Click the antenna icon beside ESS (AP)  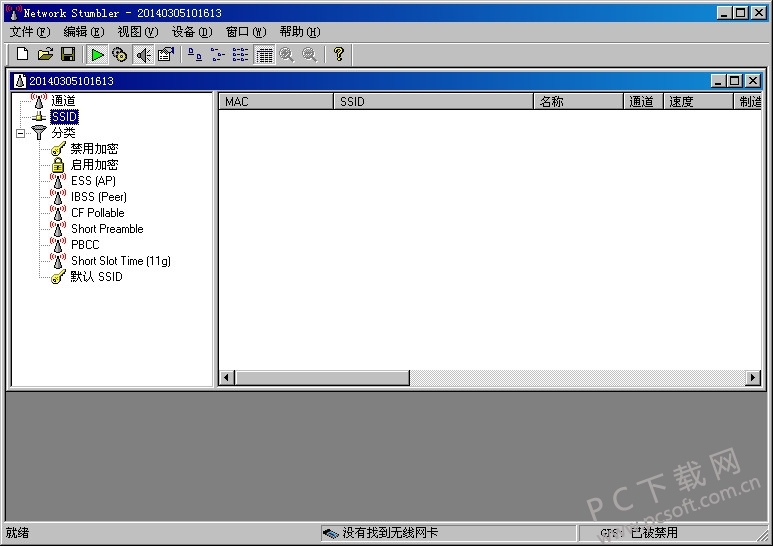pos(58,180)
